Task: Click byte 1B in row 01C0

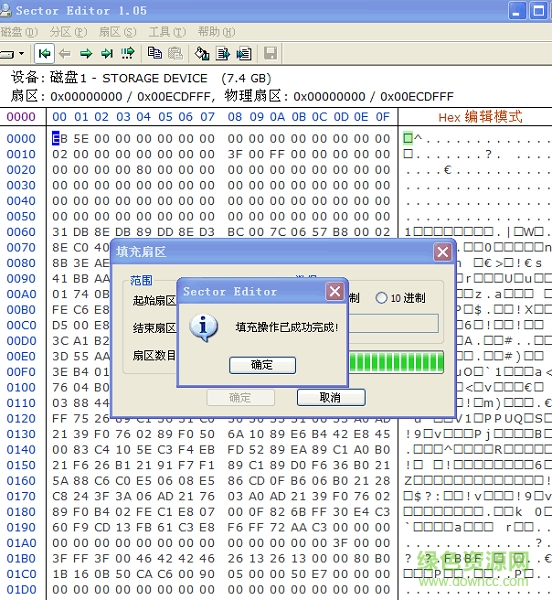Action: (x=60, y=574)
